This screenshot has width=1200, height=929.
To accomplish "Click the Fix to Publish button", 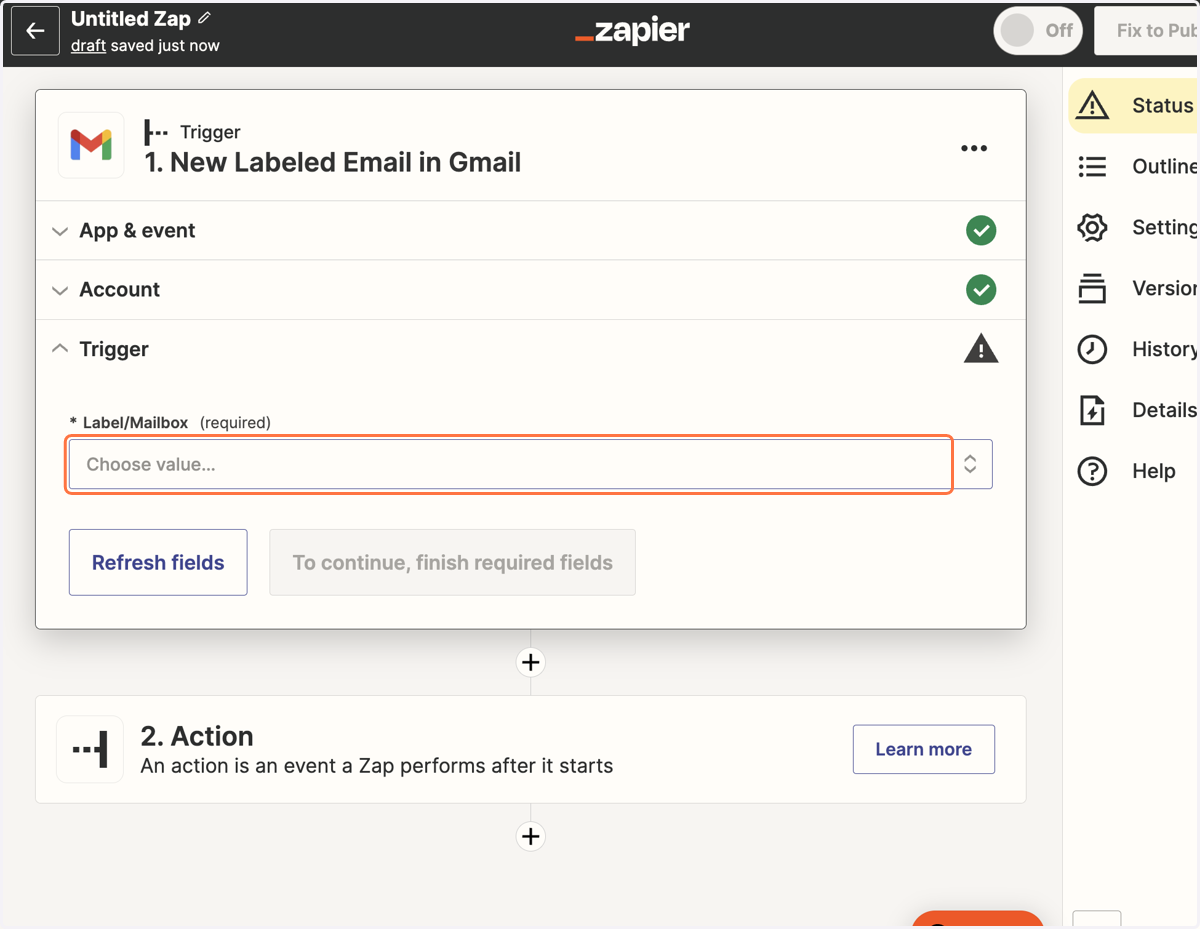I will pos(1148,31).
